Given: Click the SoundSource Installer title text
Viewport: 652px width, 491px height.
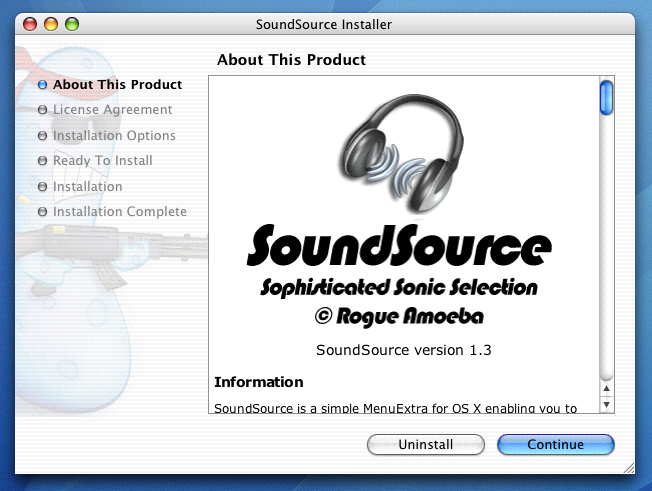Looking at the screenshot, I should (x=324, y=25).
